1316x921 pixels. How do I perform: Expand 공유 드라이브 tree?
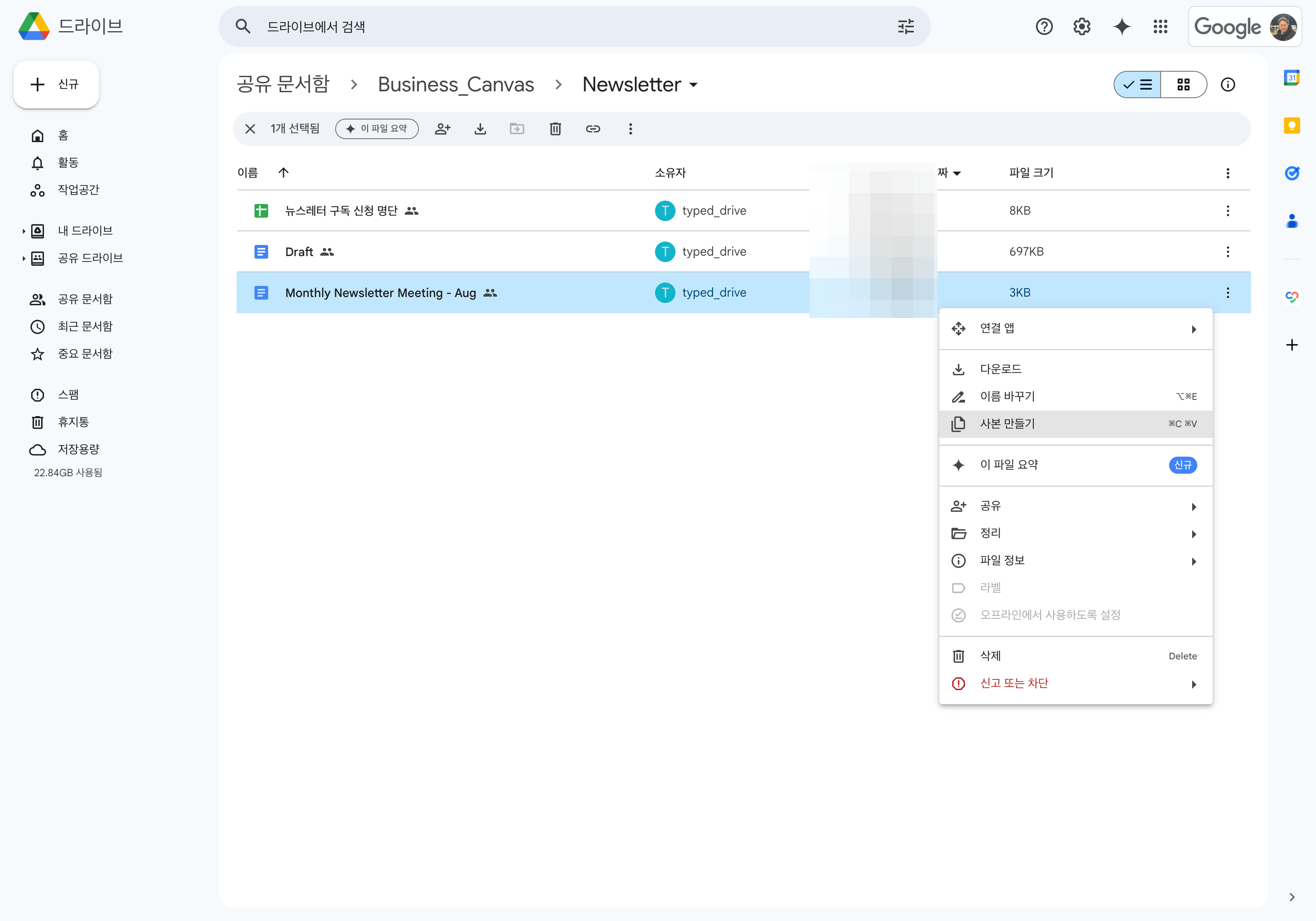[x=23, y=258]
